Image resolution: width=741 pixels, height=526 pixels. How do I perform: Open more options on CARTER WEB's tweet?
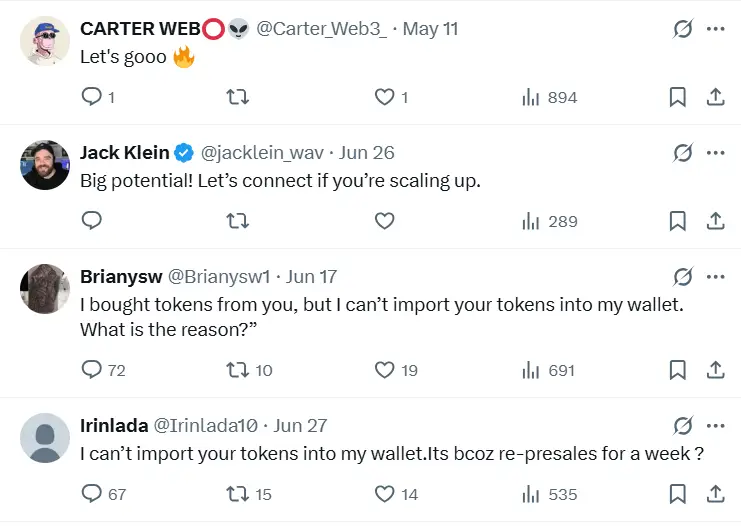click(715, 29)
